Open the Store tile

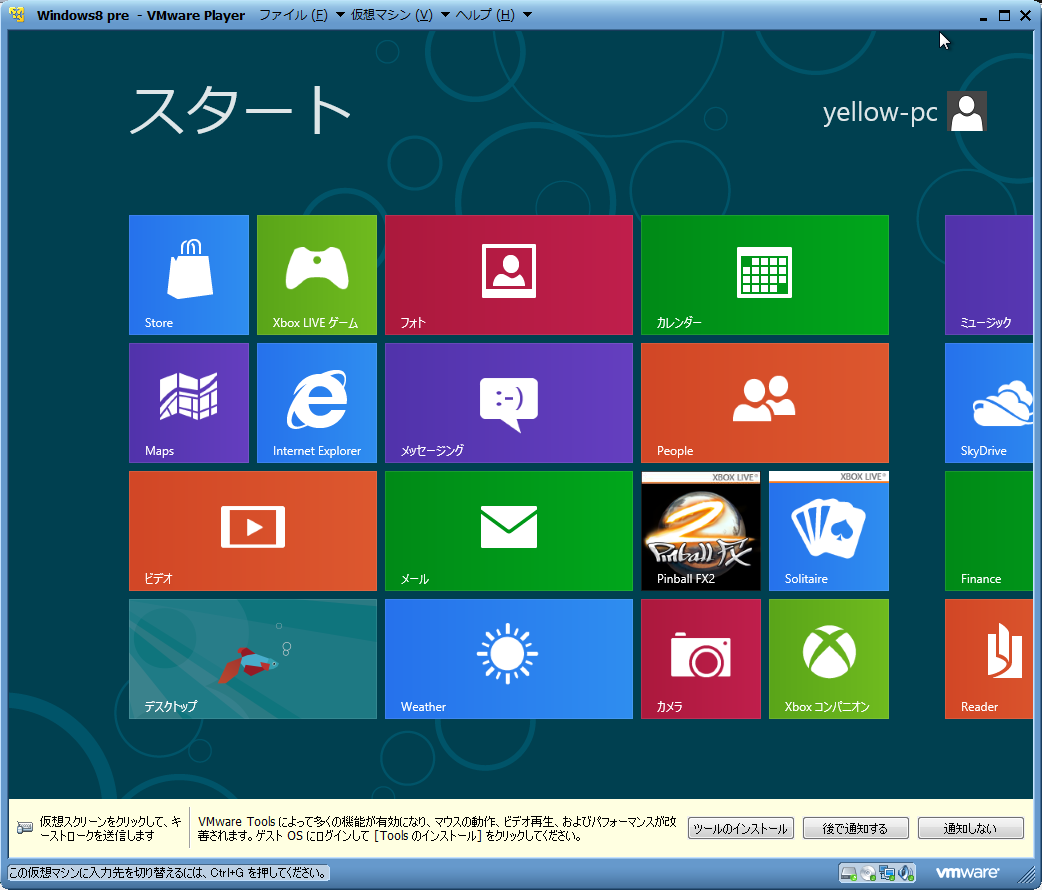pyautogui.click(x=189, y=275)
